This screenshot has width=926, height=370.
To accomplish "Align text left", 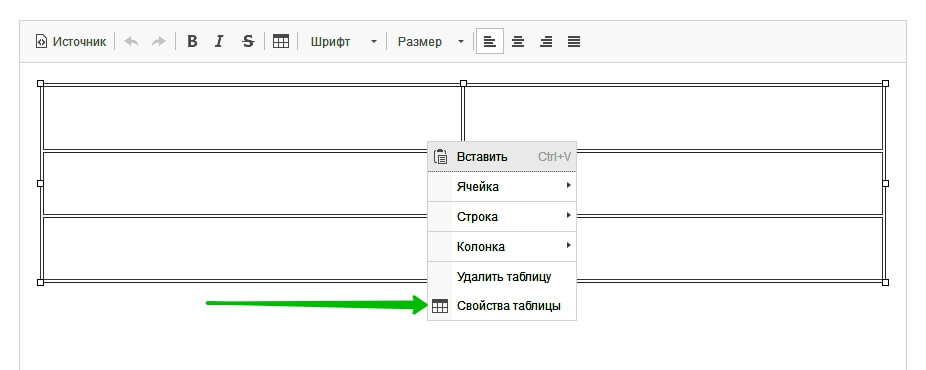I will [x=490, y=42].
